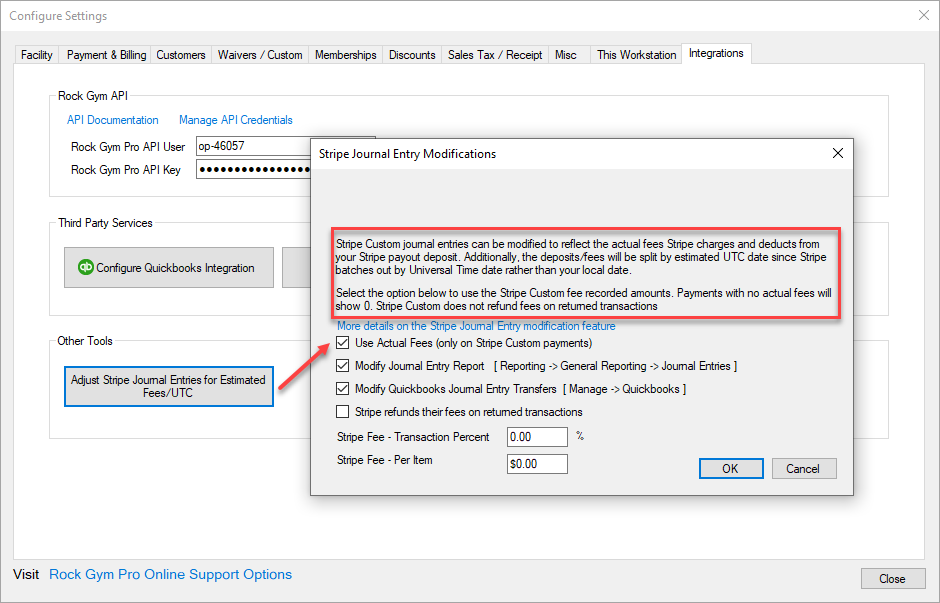940x603 pixels.
Task: Click the Stripe Fee Per Item field
Action: coord(537,464)
